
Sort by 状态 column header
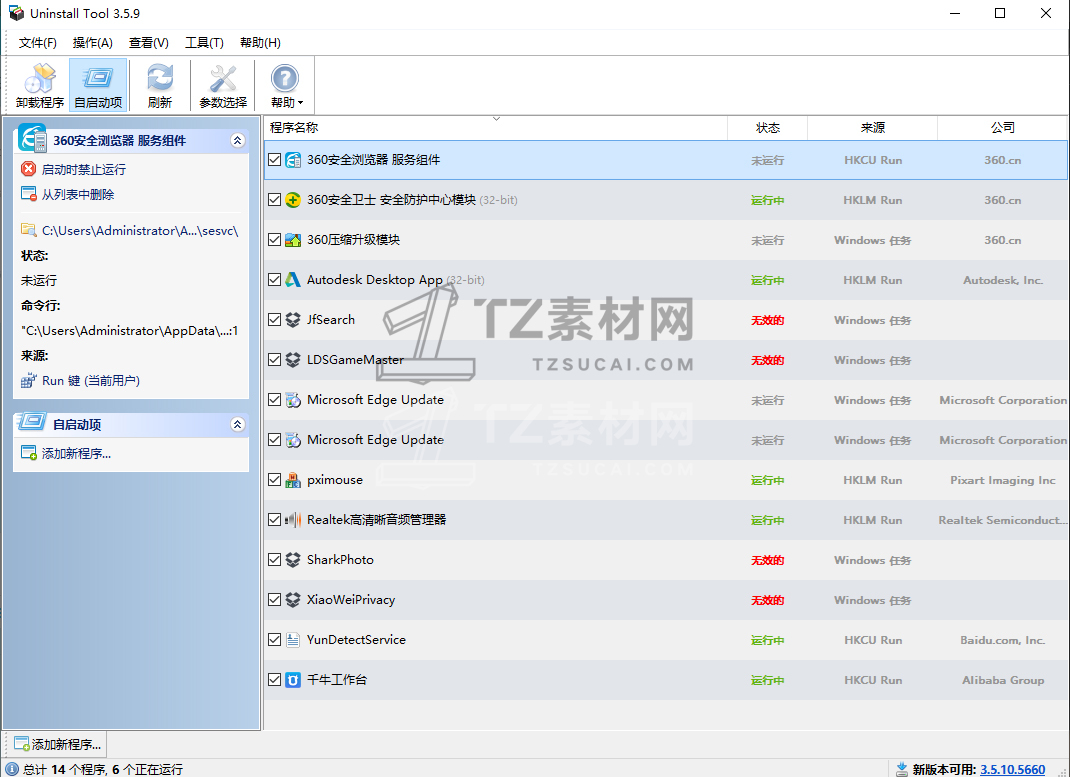[768, 128]
